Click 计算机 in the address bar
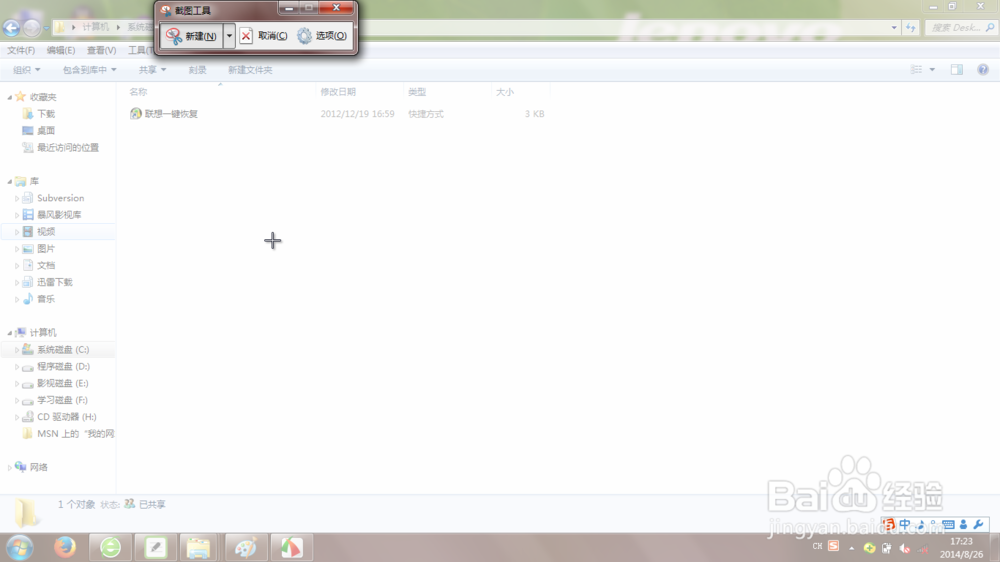The width and height of the screenshot is (1000, 562). point(96,27)
